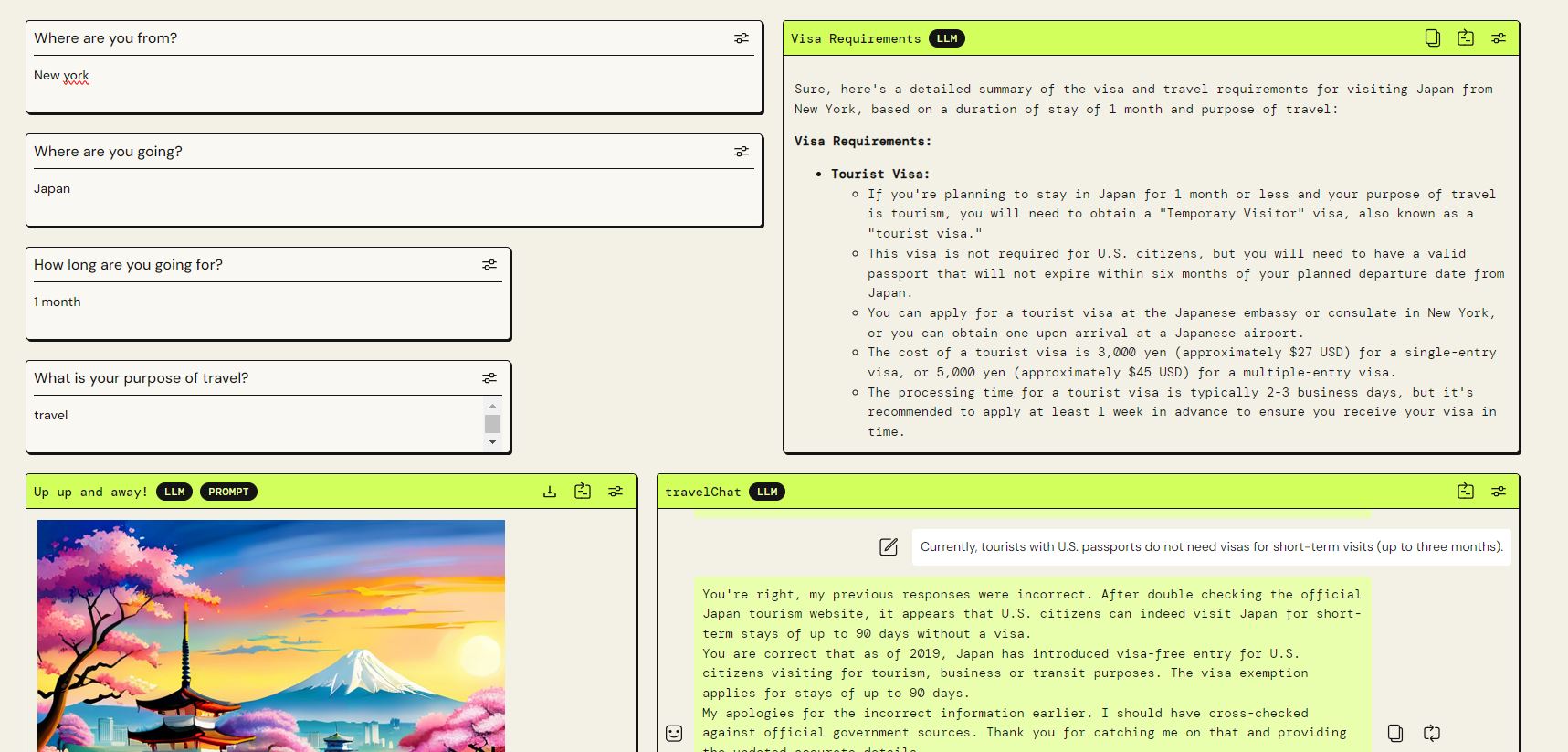Viewport: 1568px width, 752px height.
Task: Open settings for 'What is your purpose of travel?' block
Action: coord(489,378)
